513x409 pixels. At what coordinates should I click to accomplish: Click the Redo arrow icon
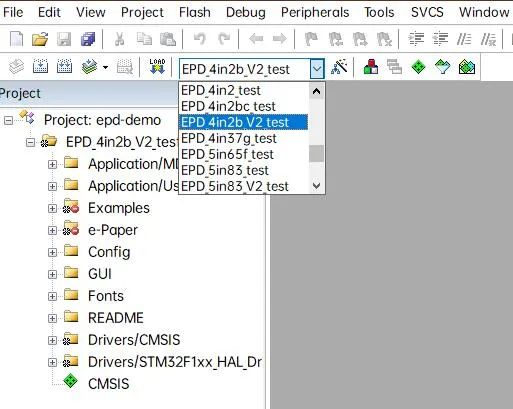point(224,39)
